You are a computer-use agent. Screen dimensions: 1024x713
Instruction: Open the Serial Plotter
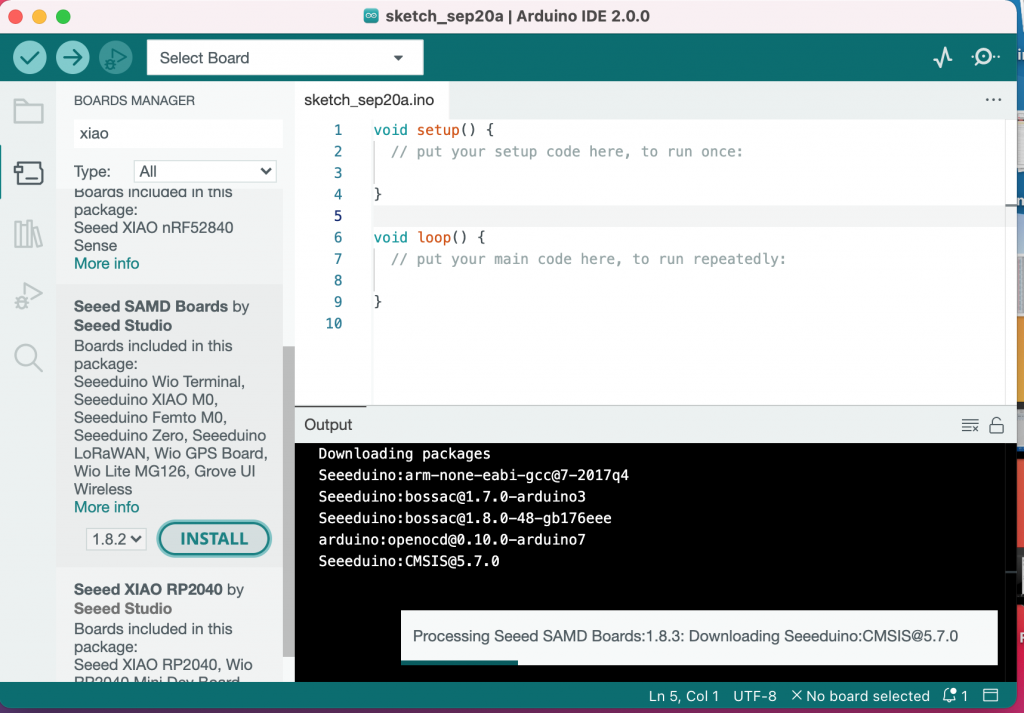pos(942,57)
